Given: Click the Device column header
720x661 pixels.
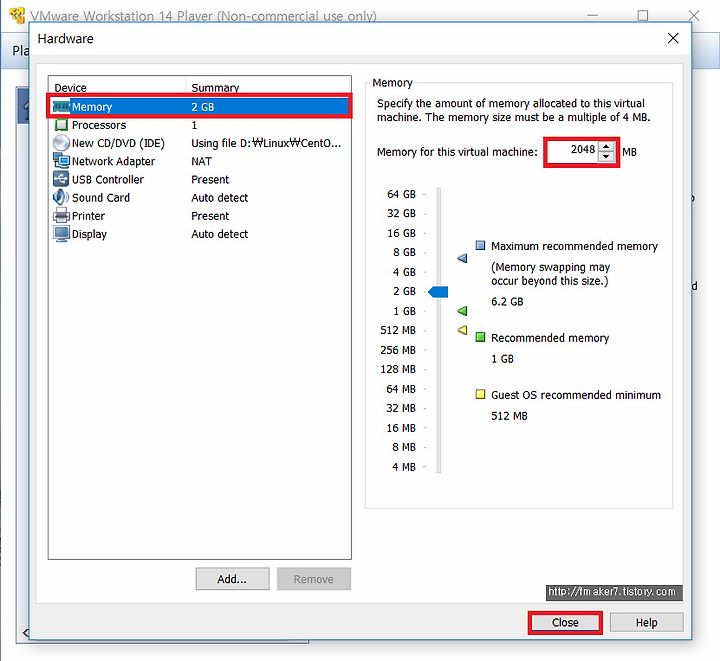Looking at the screenshot, I should point(117,87).
